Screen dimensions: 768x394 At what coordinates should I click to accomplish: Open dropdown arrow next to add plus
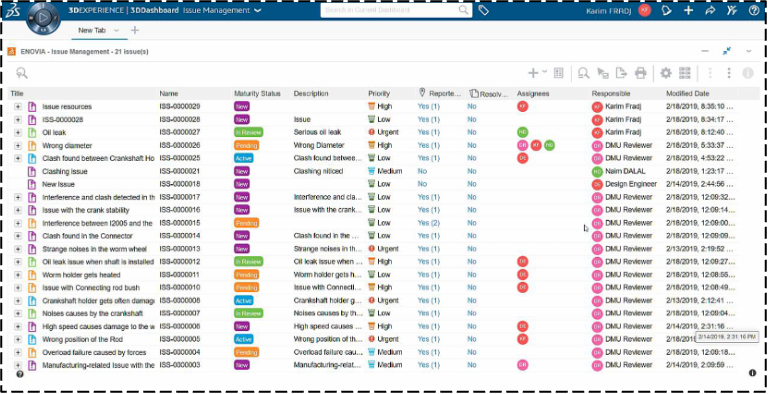point(545,72)
